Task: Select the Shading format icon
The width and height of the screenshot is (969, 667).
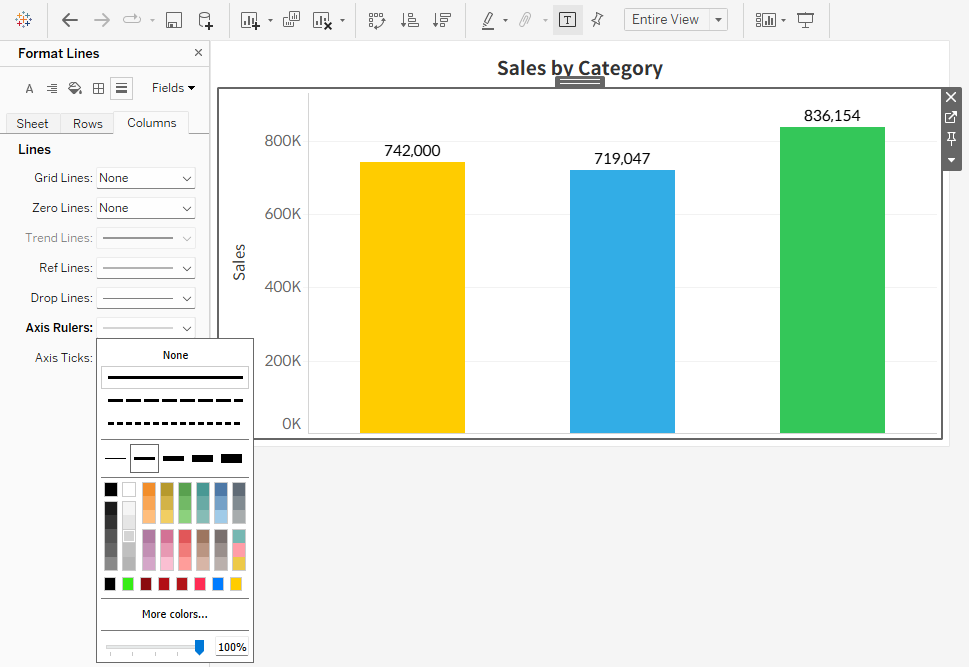Action: [73, 88]
